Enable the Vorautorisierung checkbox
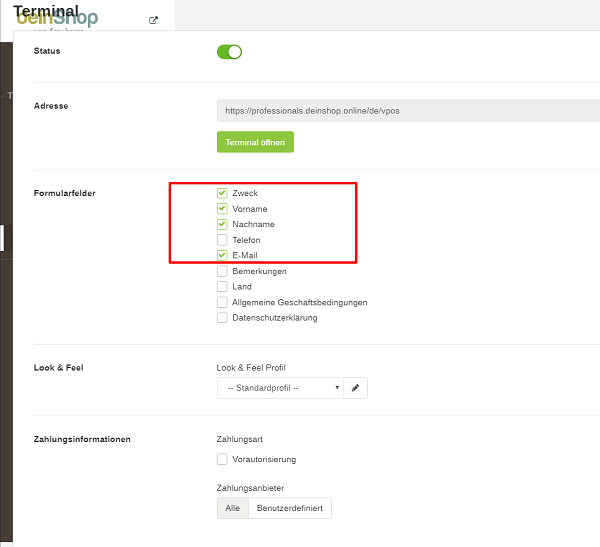600x547 pixels. click(x=222, y=459)
